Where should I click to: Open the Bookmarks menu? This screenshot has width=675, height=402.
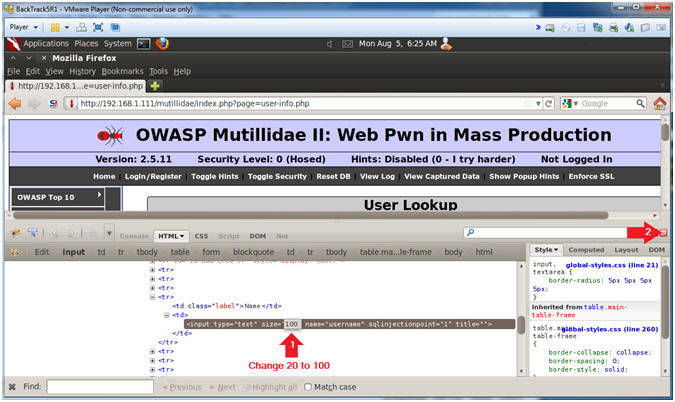pyautogui.click(x=122, y=71)
